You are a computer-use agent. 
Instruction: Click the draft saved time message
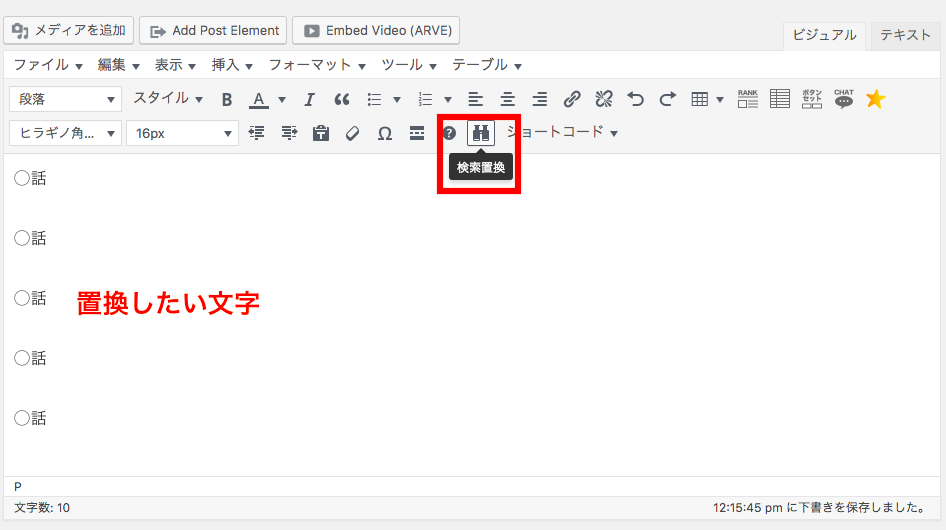(x=821, y=508)
